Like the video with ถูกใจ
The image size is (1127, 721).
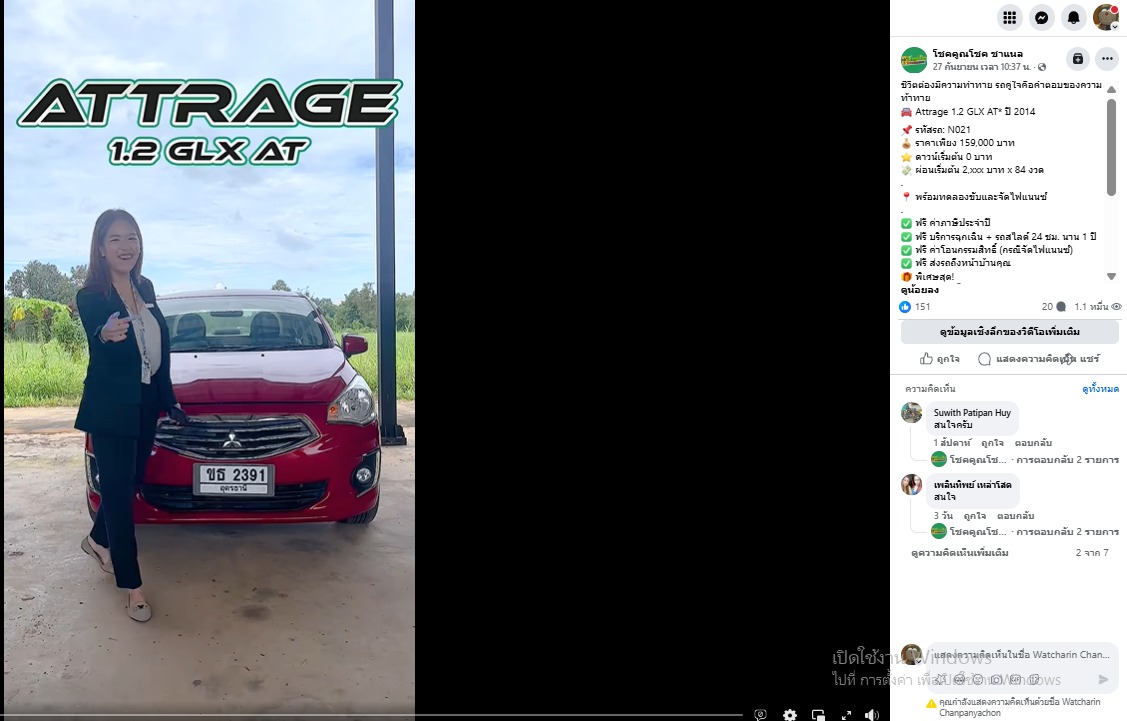pos(939,358)
